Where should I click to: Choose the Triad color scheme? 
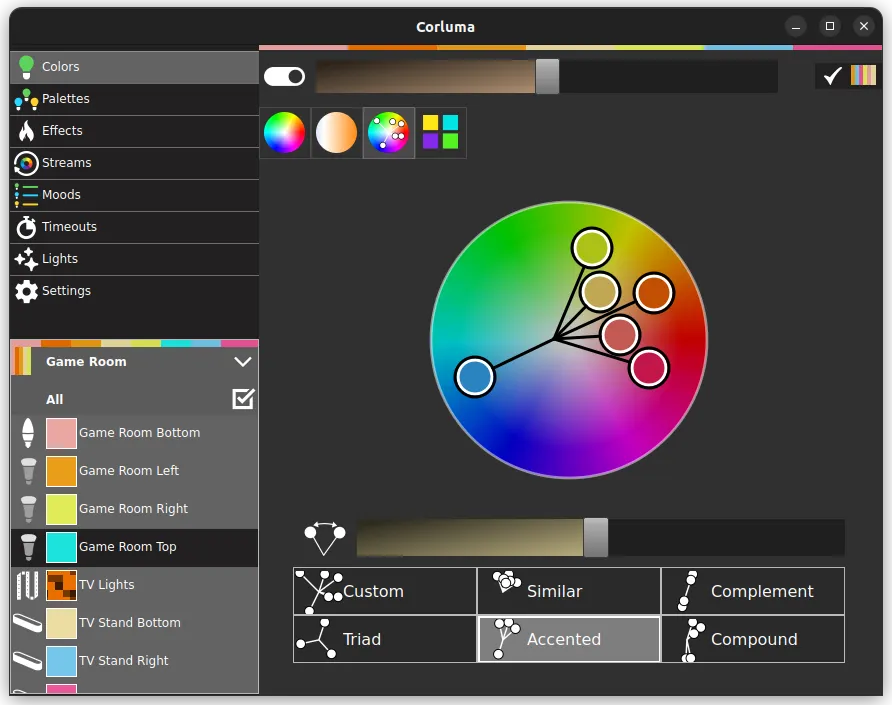tap(385, 639)
